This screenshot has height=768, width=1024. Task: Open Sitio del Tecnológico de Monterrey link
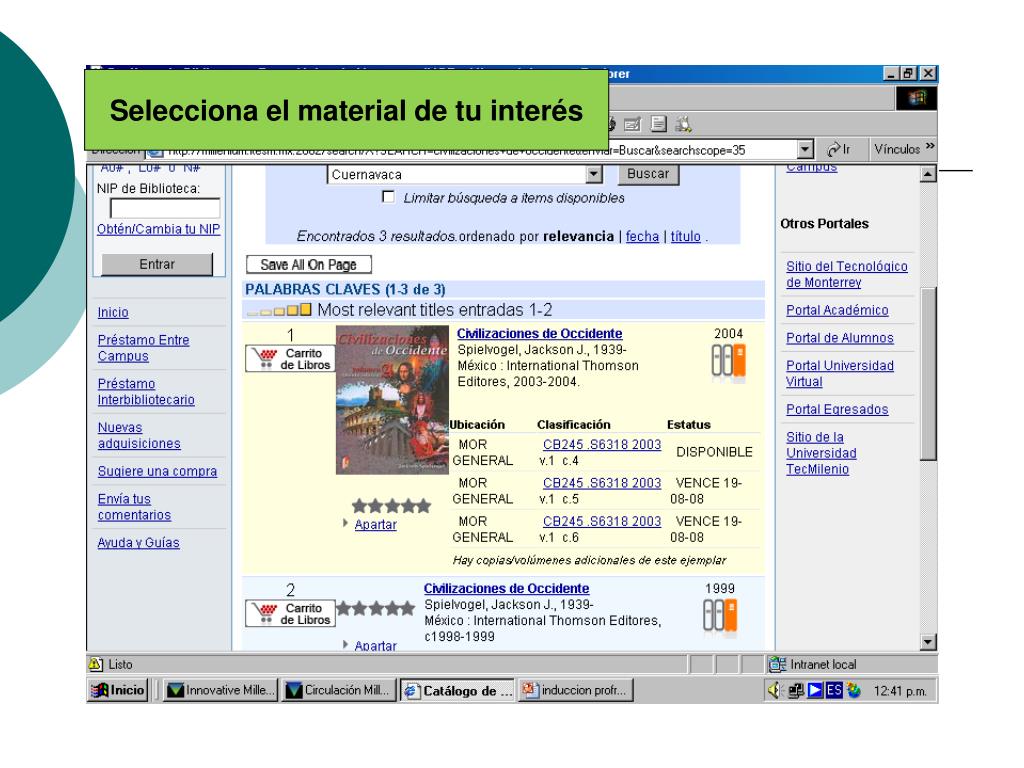coord(847,274)
